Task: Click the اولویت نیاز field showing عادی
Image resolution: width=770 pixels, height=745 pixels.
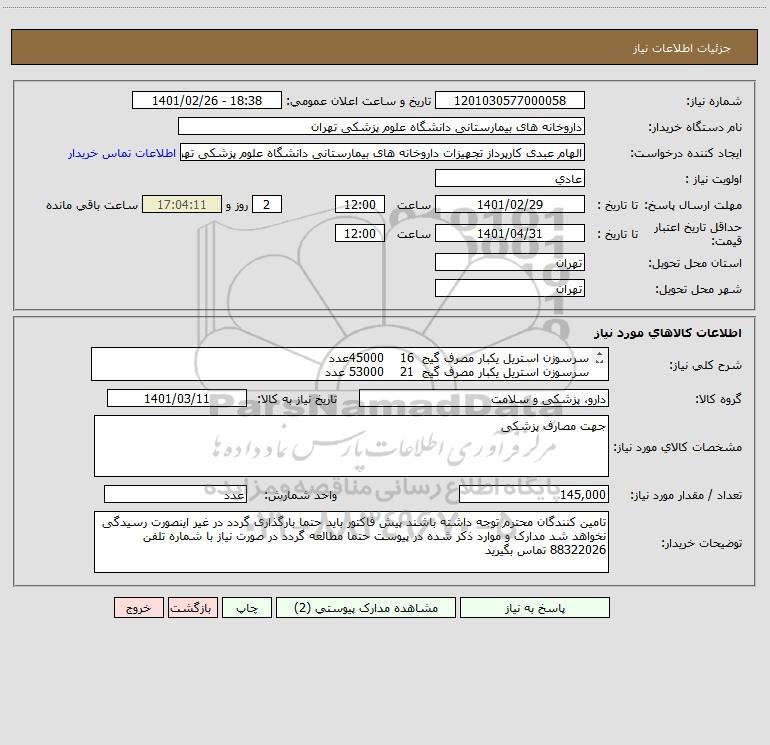Action: coord(510,179)
